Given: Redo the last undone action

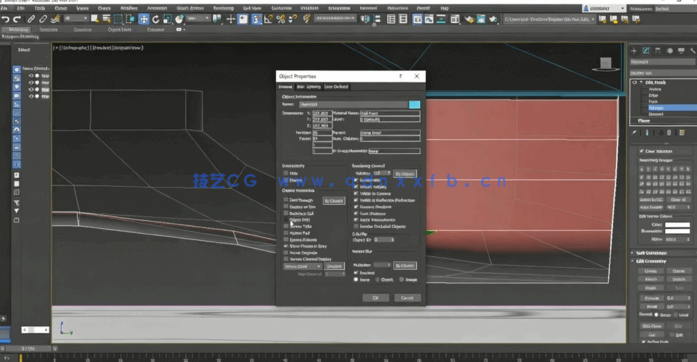Looking at the screenshot, I should (17, 19).
